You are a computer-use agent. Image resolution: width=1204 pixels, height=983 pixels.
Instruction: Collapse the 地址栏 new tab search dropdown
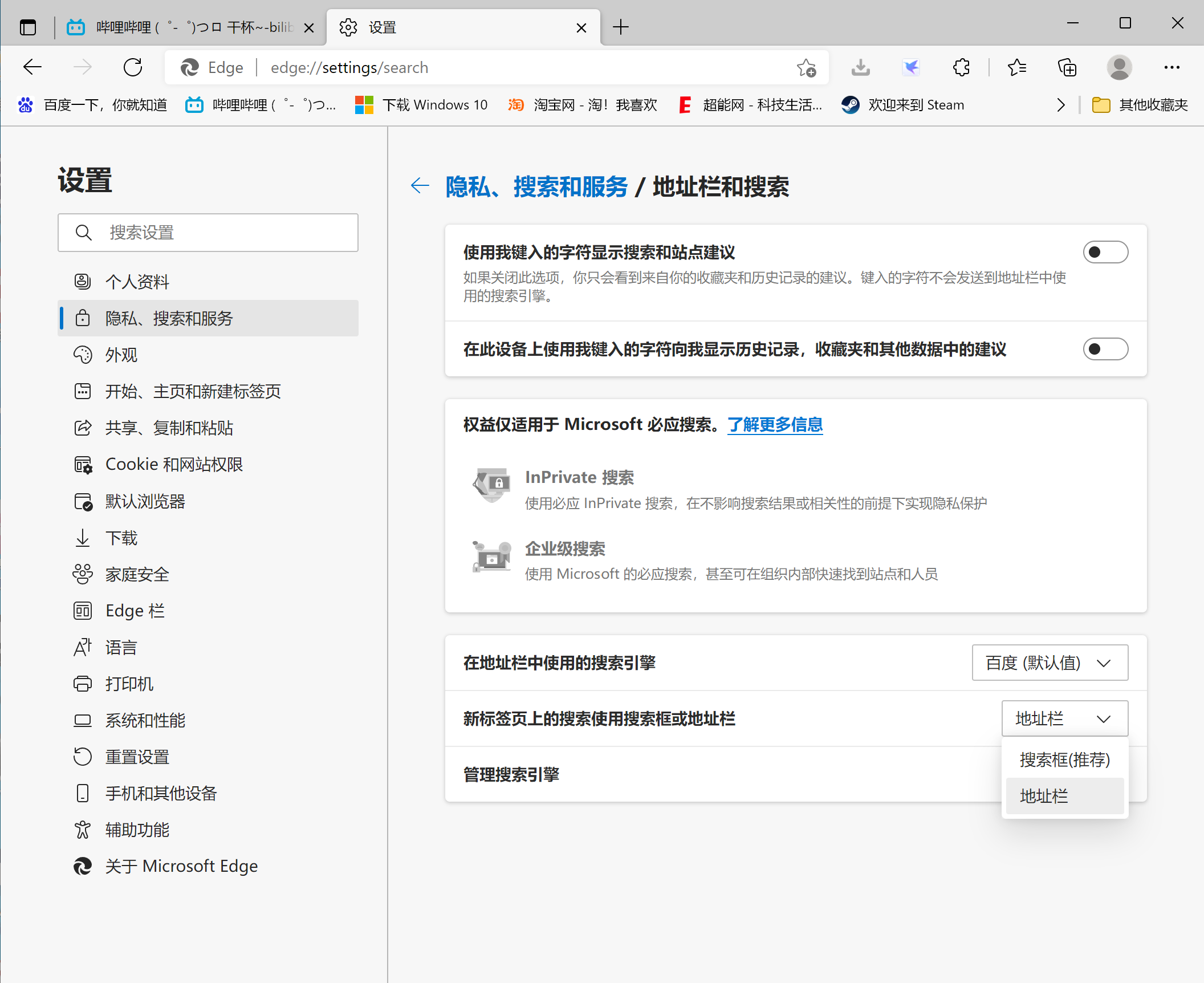tap(1064, 718)
